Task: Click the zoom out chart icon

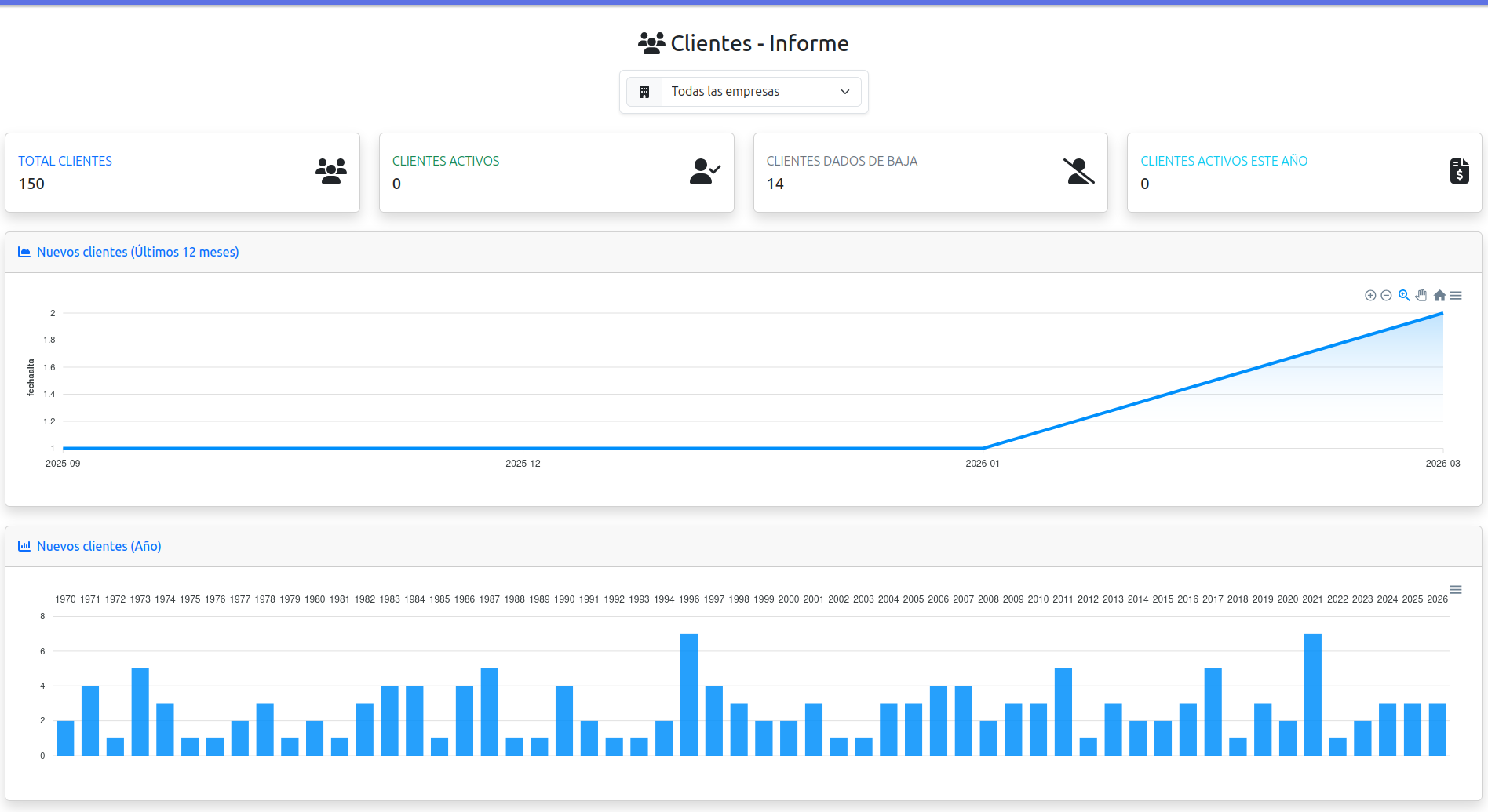Action: click(1386, 296)
